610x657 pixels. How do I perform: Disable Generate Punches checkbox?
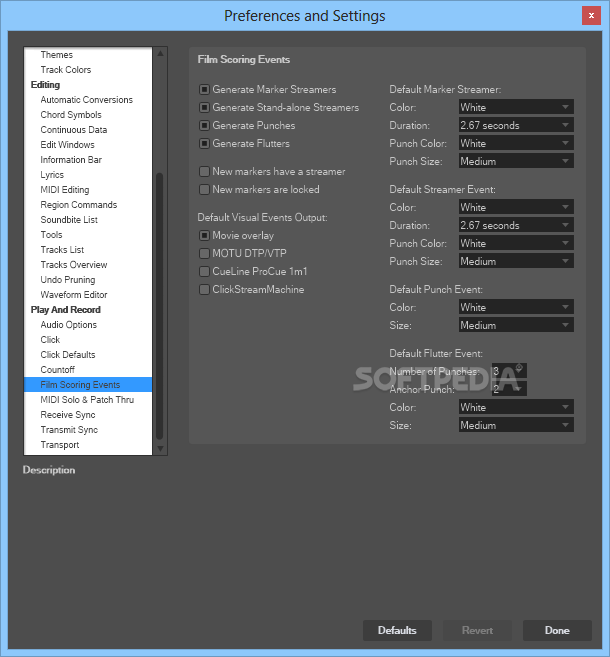(x=204, y=125)
